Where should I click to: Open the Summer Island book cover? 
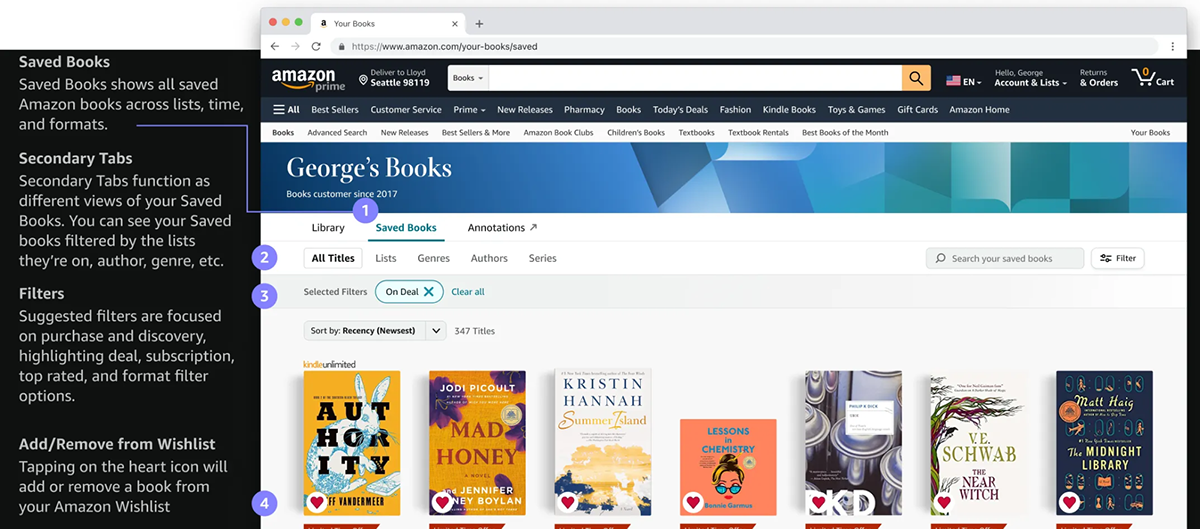pos(603,443)
